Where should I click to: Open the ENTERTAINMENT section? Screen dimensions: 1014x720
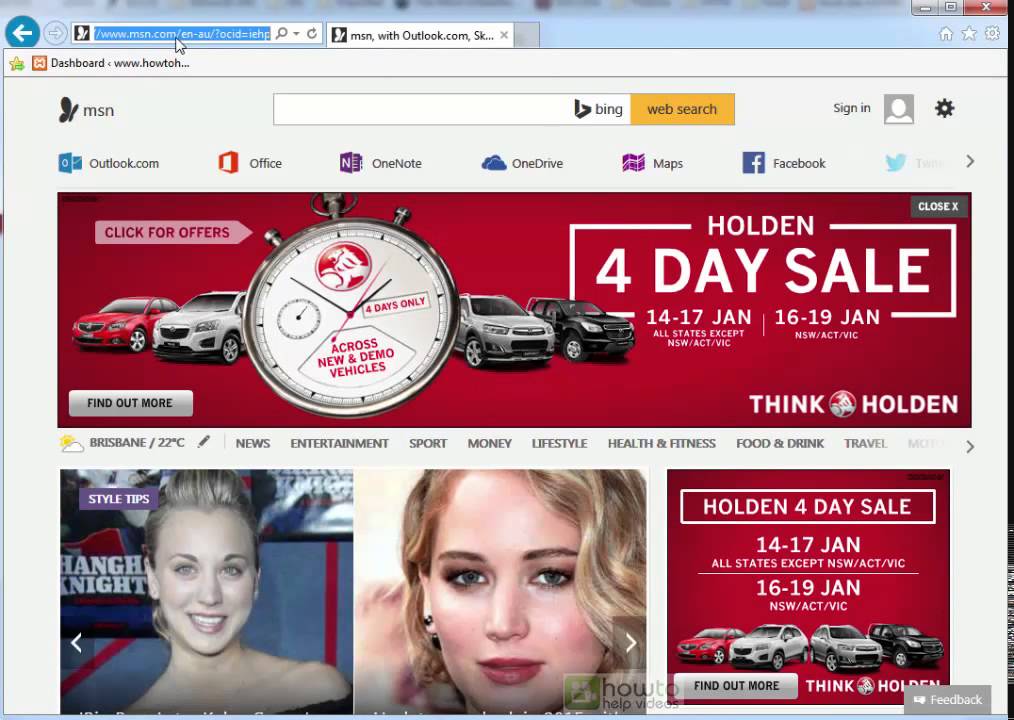(340, 444)
